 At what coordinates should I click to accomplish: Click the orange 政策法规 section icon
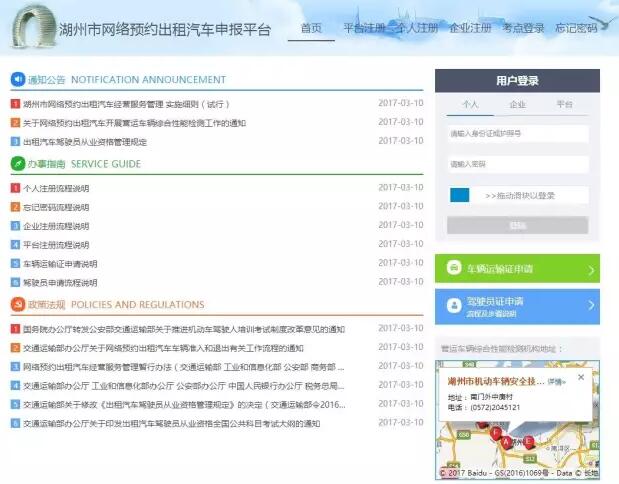(17, 304)
